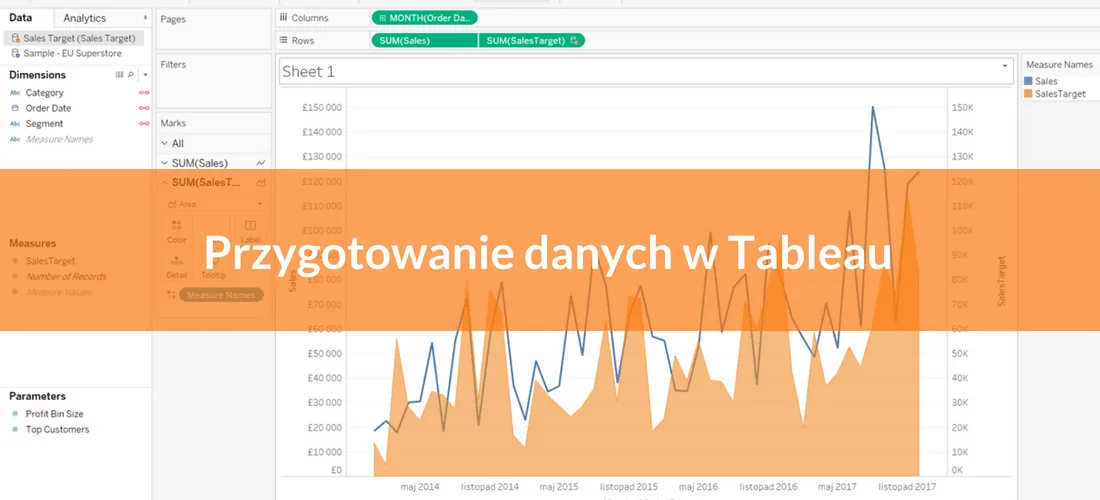Click the Filters shelf

pos(213,81)
